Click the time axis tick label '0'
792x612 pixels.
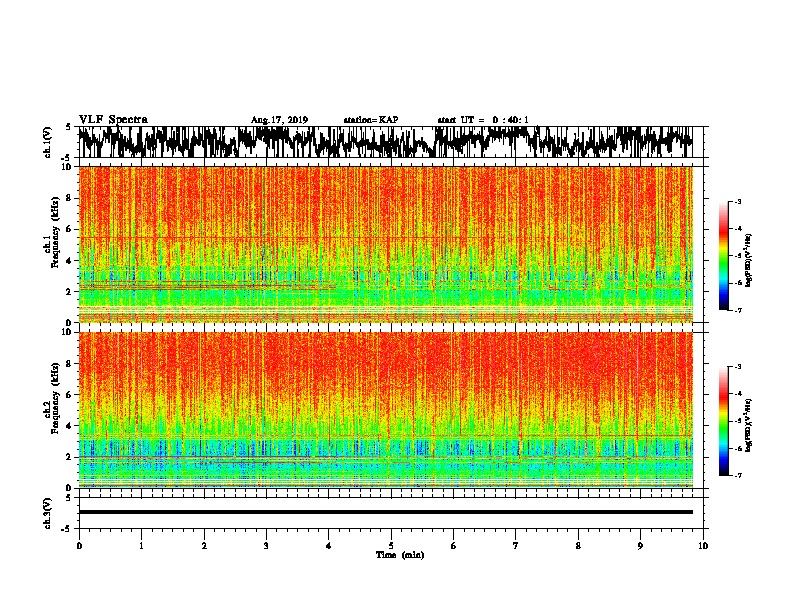(79, 546)
